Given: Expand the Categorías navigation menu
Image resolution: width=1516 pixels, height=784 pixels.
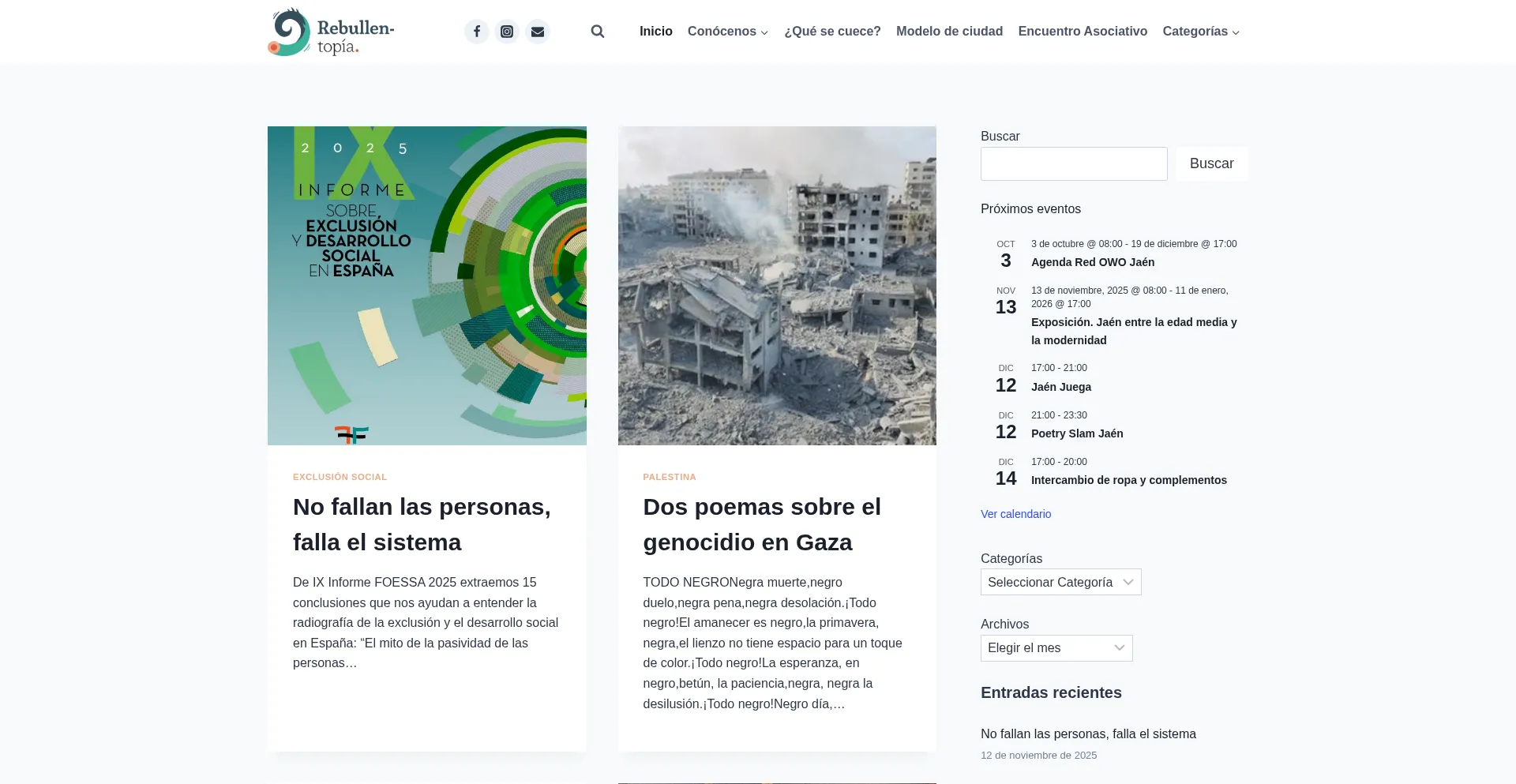Looking at the screenshot, I should 1200,32.
